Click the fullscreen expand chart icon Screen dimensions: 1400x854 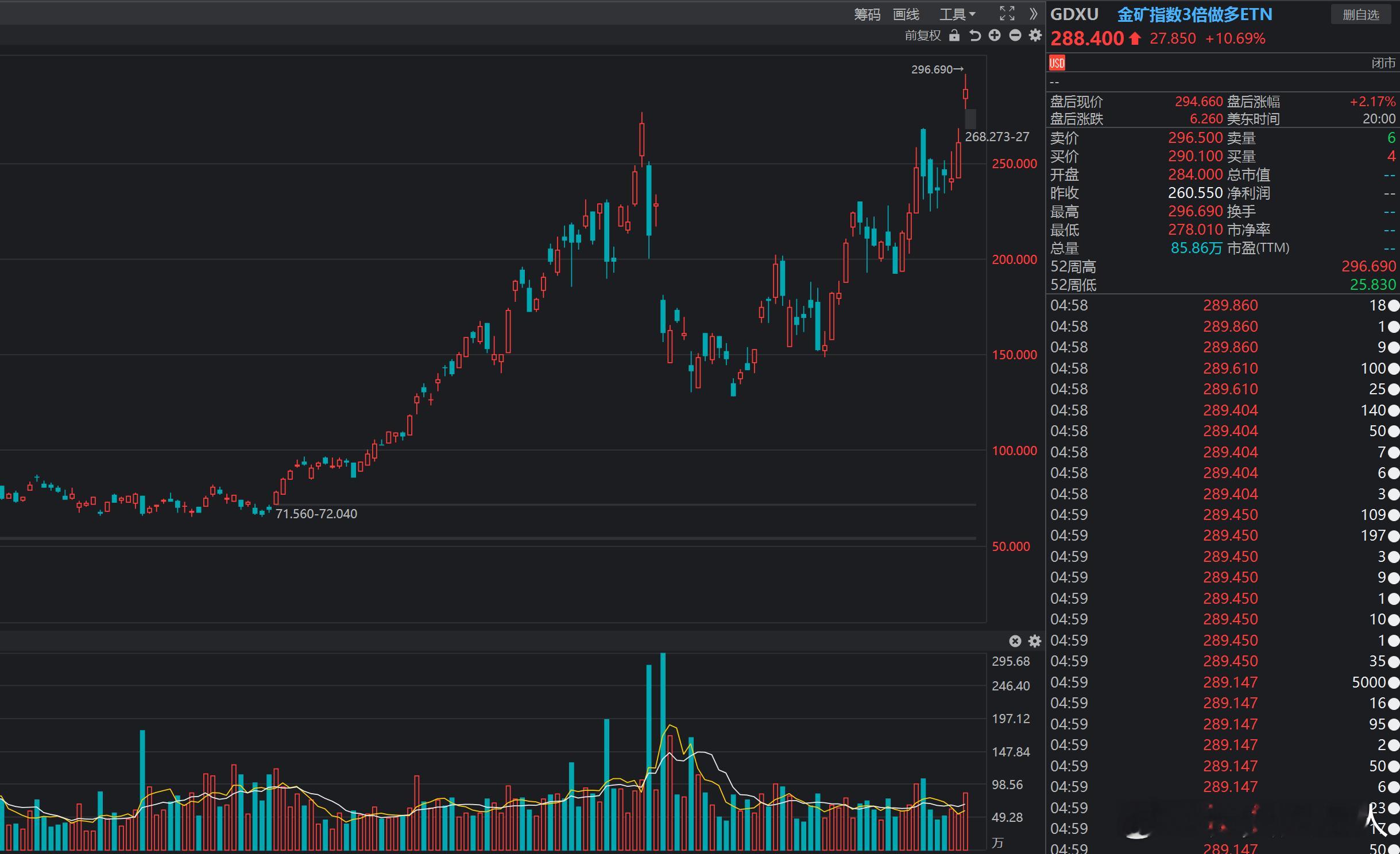pos(1007,14)
